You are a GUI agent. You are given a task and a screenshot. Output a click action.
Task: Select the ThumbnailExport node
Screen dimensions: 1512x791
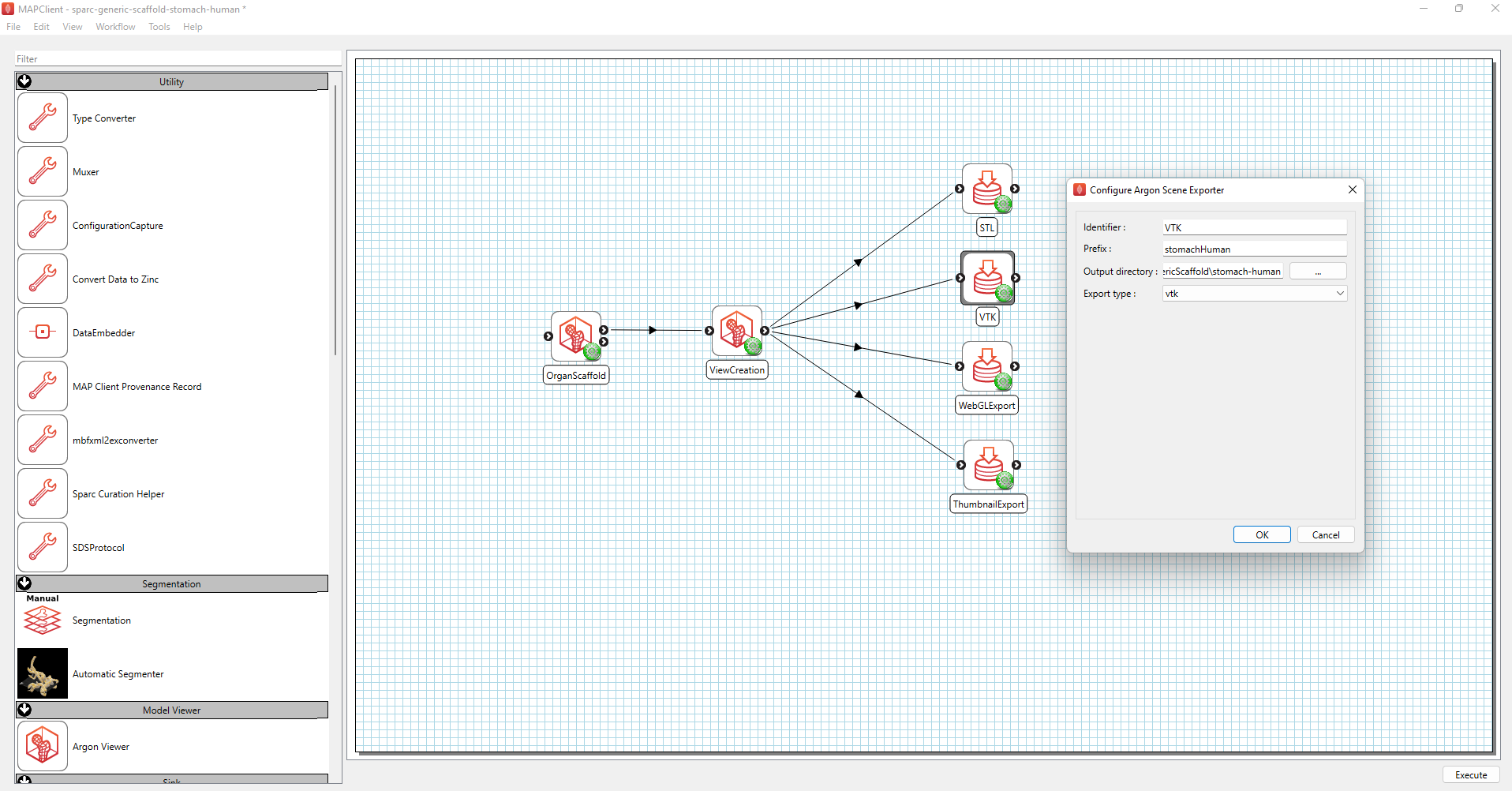click(989, 465)
